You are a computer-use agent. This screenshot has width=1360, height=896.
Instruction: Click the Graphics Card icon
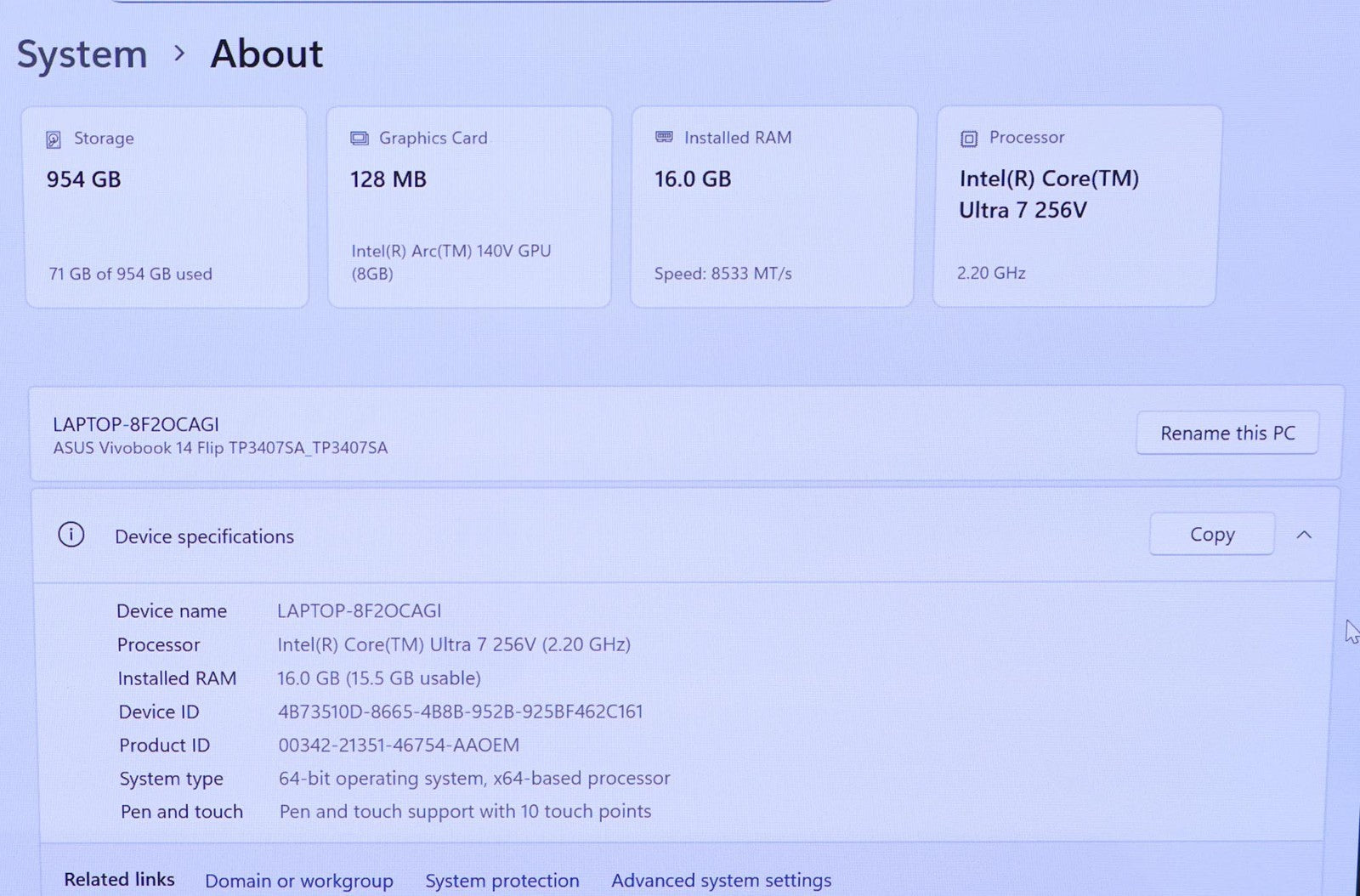tap(360, 139)
